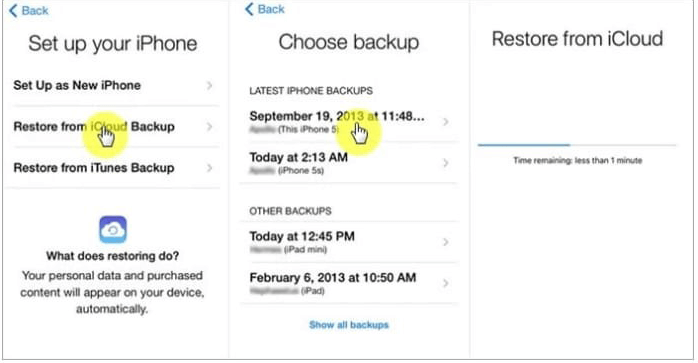Choose Restore from iTunes Backup option
Screen dimensions: 698x363
pos(113,168)
